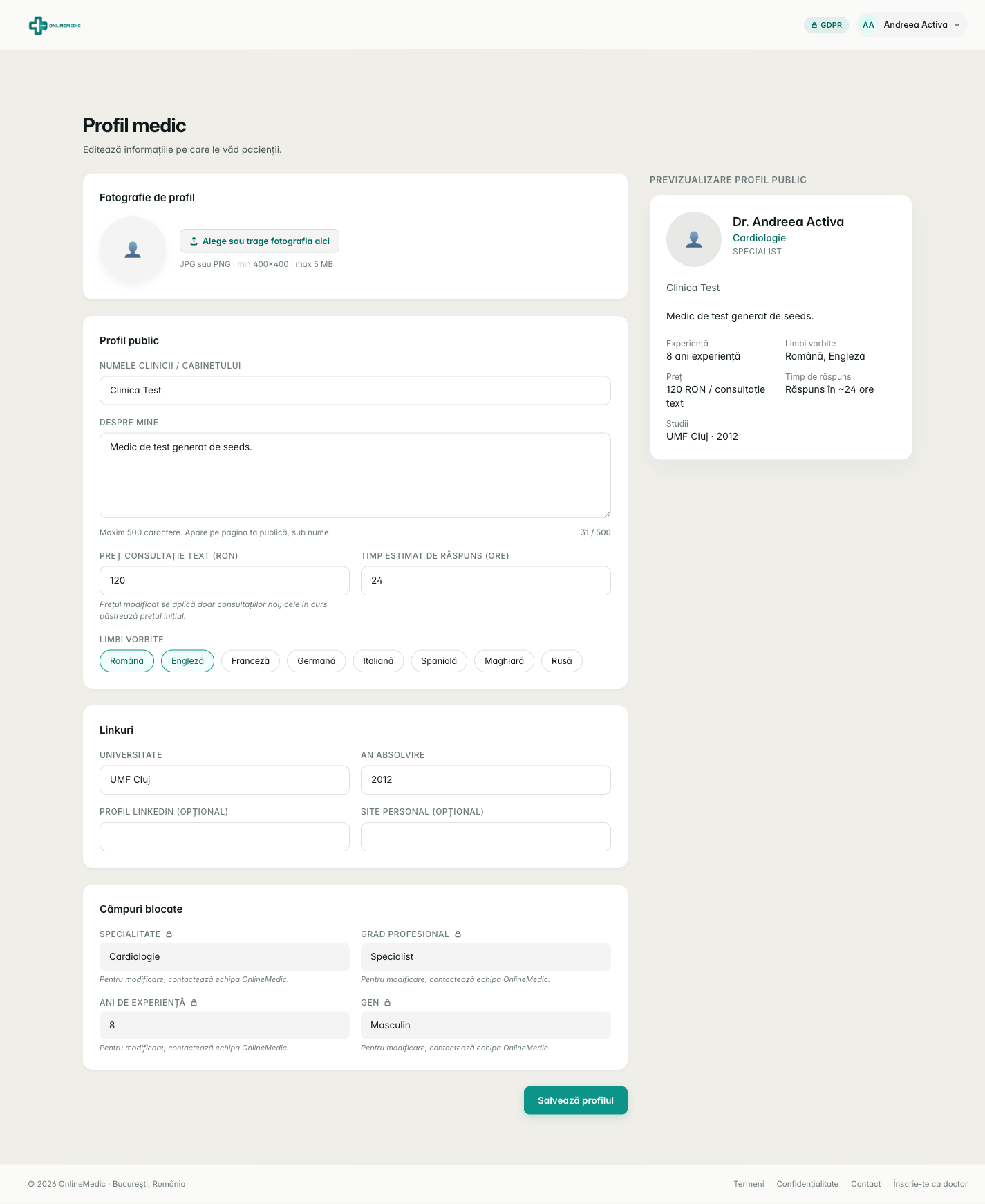Follow the Înscrie-te ca doctor link
Viewport: 985px width, 1204px height.
930,1184
